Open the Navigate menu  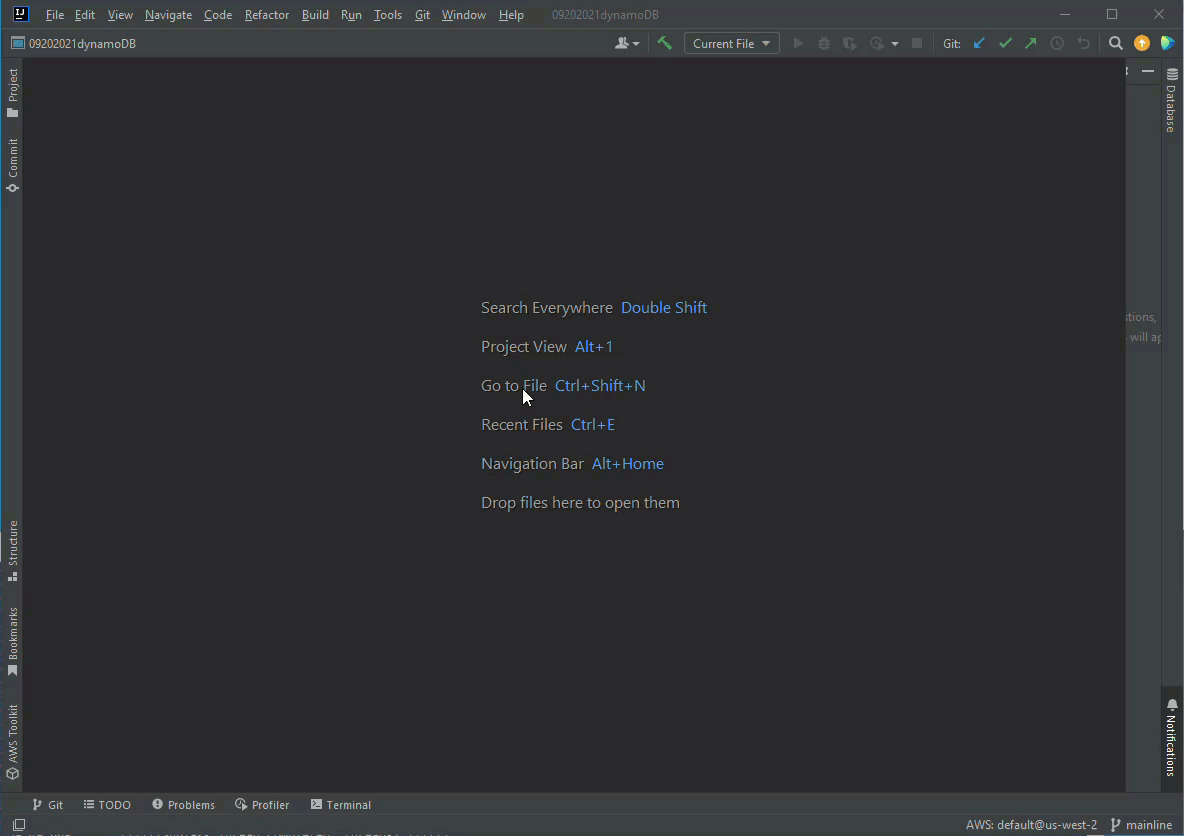coord(168,15)
